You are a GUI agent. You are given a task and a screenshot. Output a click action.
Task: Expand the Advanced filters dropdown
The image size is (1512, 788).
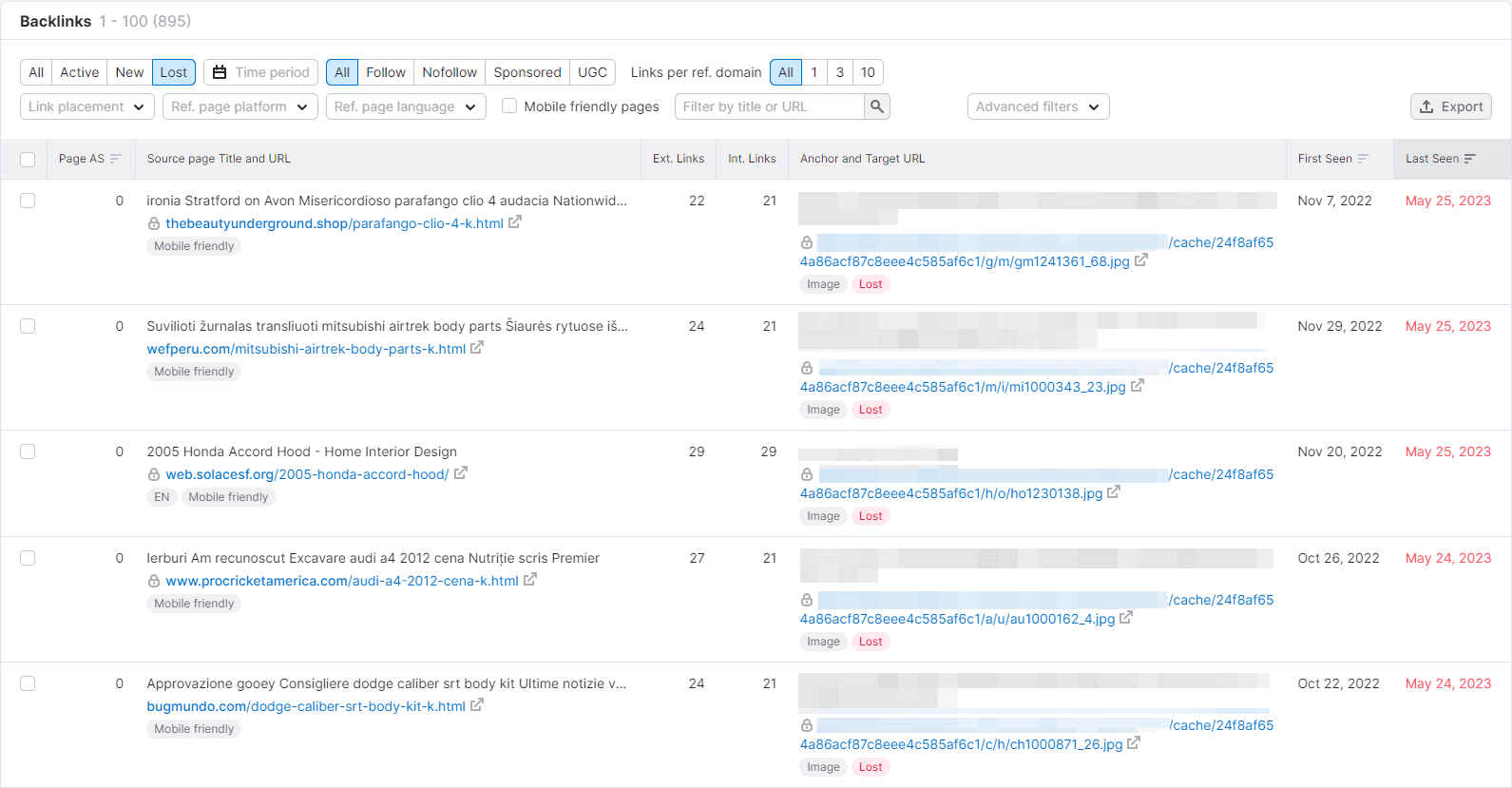[x=1038, y=106]
